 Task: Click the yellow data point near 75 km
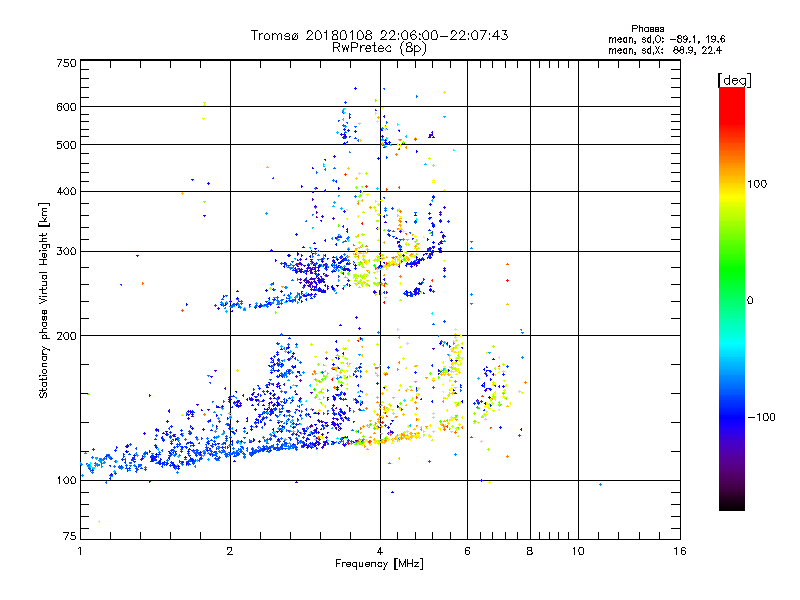point(99,521)
